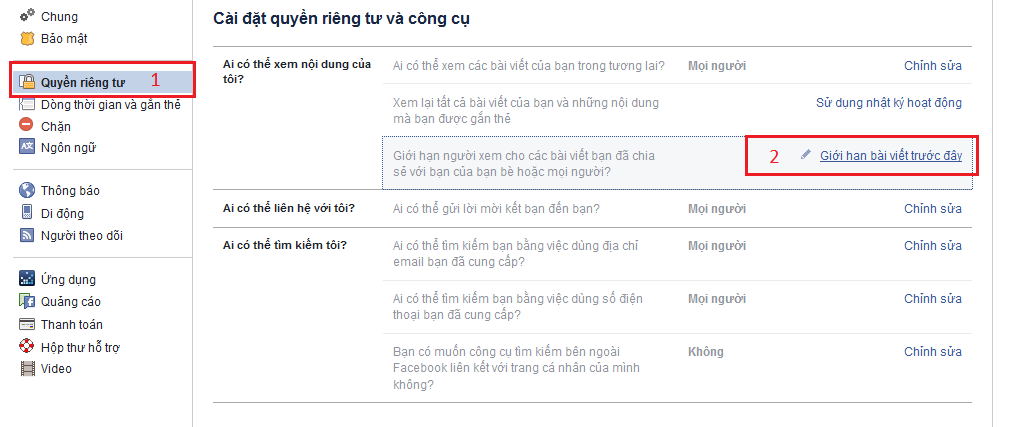1013x427 pixels.
Task: Edit who can send you friend requests
Action: click(932, 209)
